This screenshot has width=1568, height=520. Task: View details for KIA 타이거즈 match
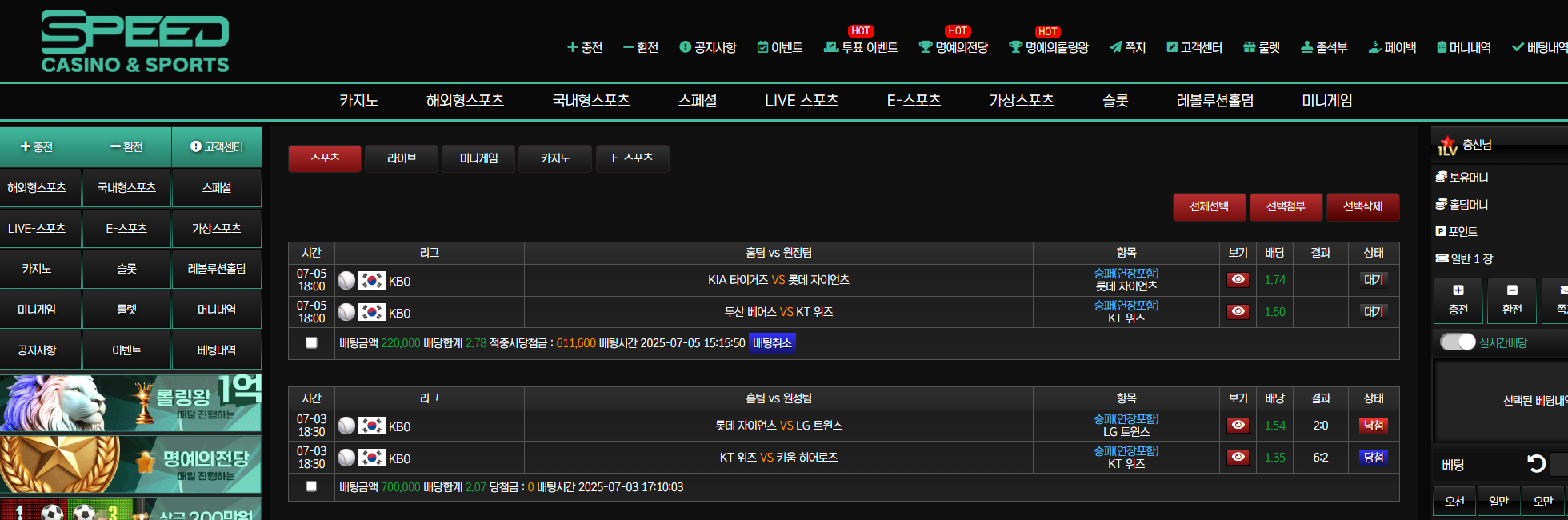[1238, 279]
